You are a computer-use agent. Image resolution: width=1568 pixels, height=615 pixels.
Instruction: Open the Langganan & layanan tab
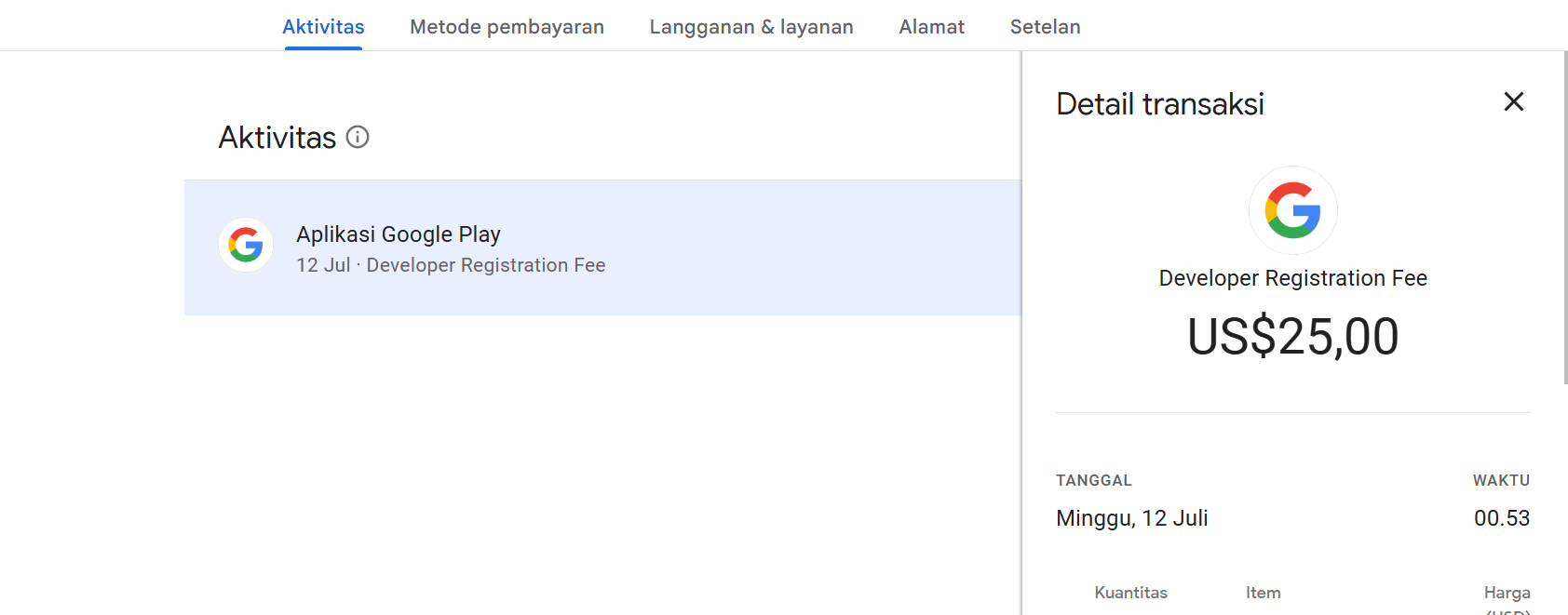751,27
